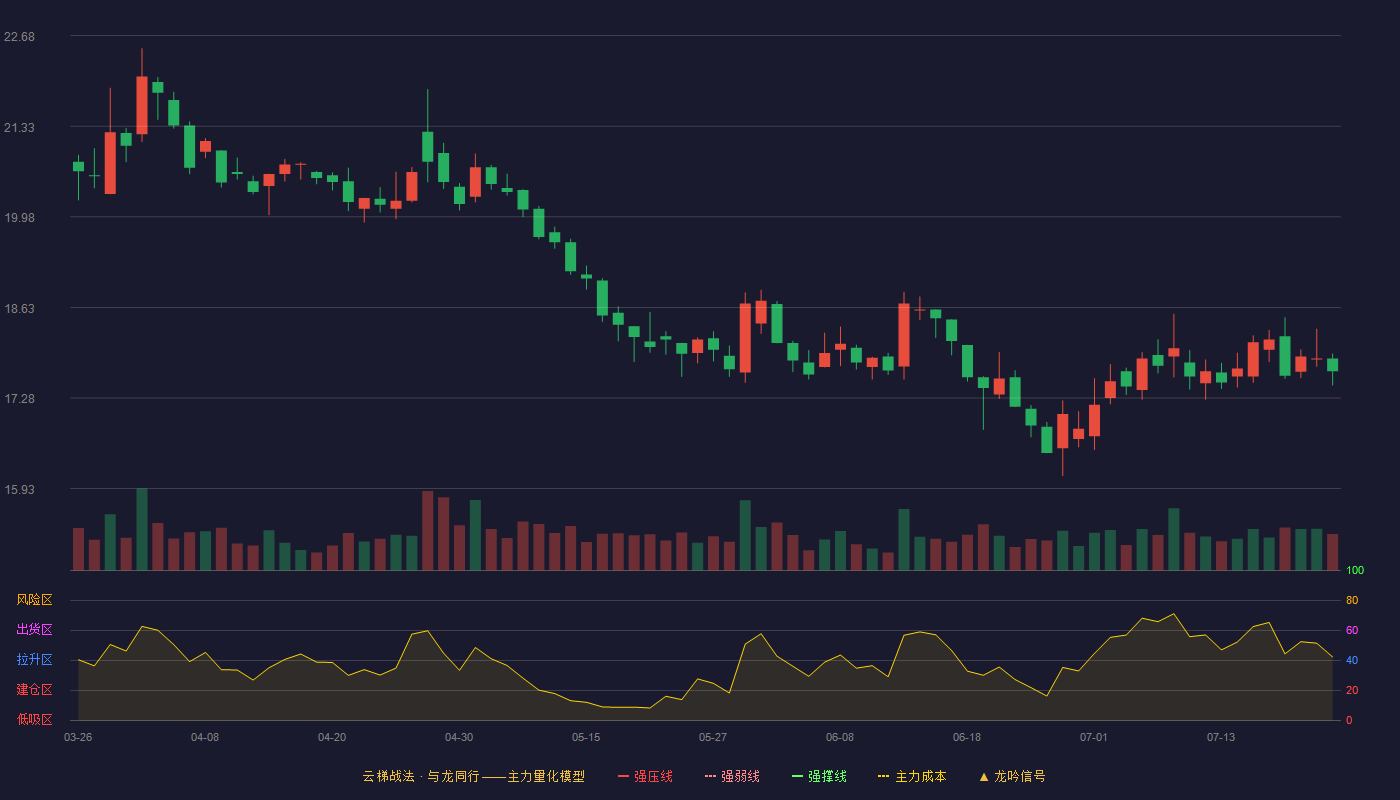Click the orange 80 indicator scale label
Viewport: 1400px width, 800px height.
[1352, 601]
